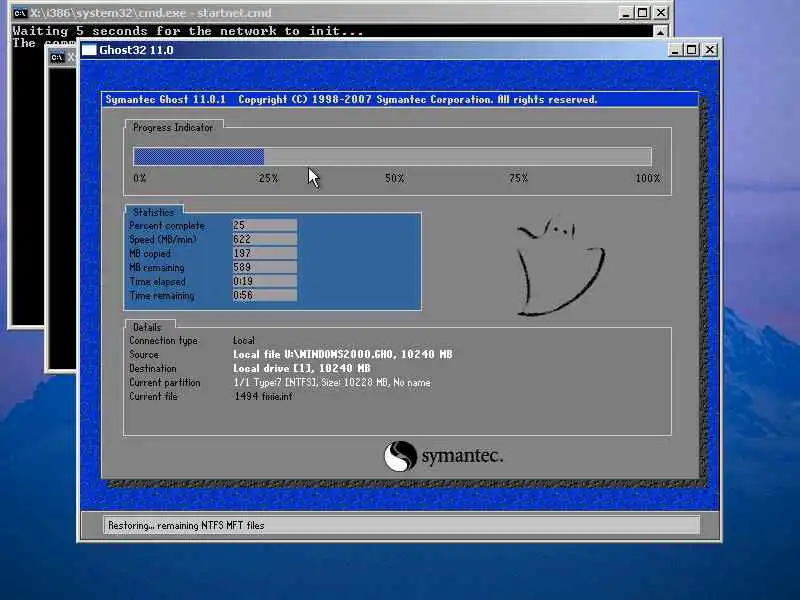800x600 pixels.
Task: Click the cmd.exe window title bar icon
Action: [20, 13]
